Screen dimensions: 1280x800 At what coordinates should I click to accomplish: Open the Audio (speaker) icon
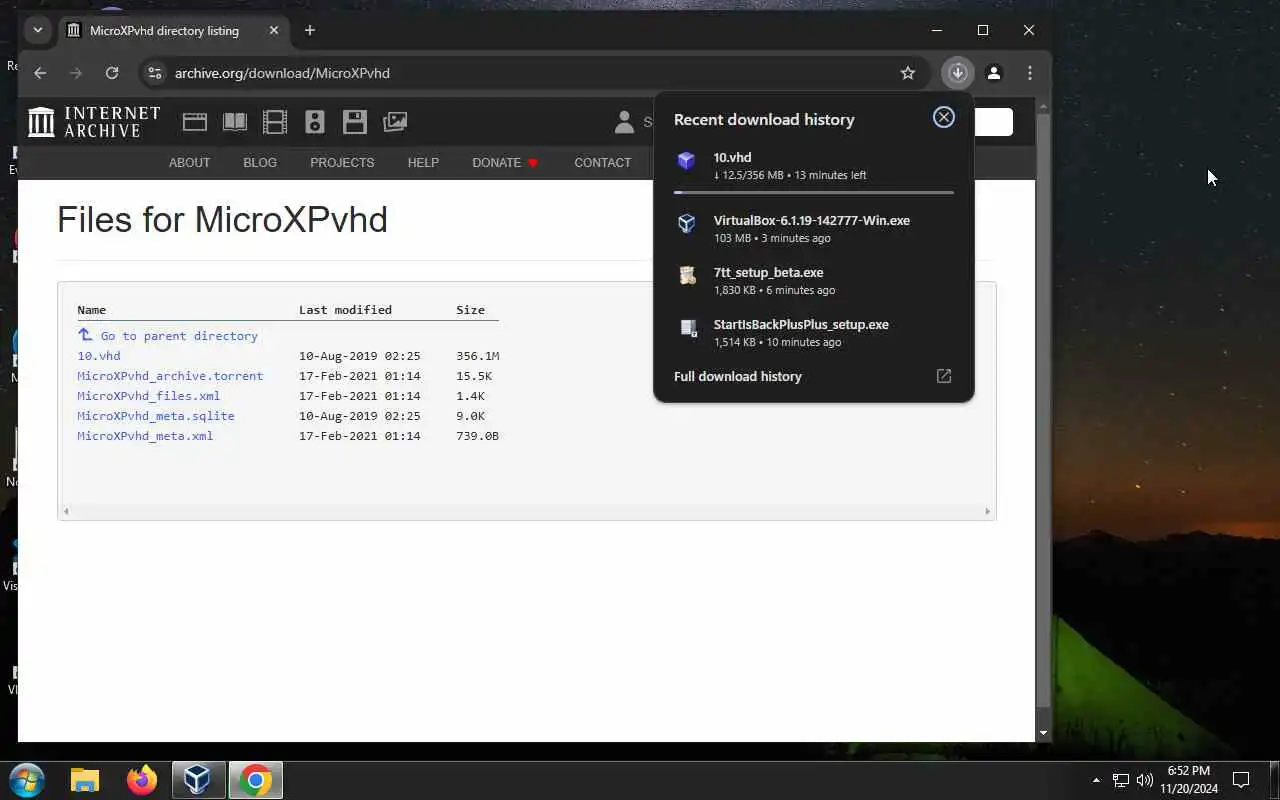pyautogui.click(x=315, y=122)
